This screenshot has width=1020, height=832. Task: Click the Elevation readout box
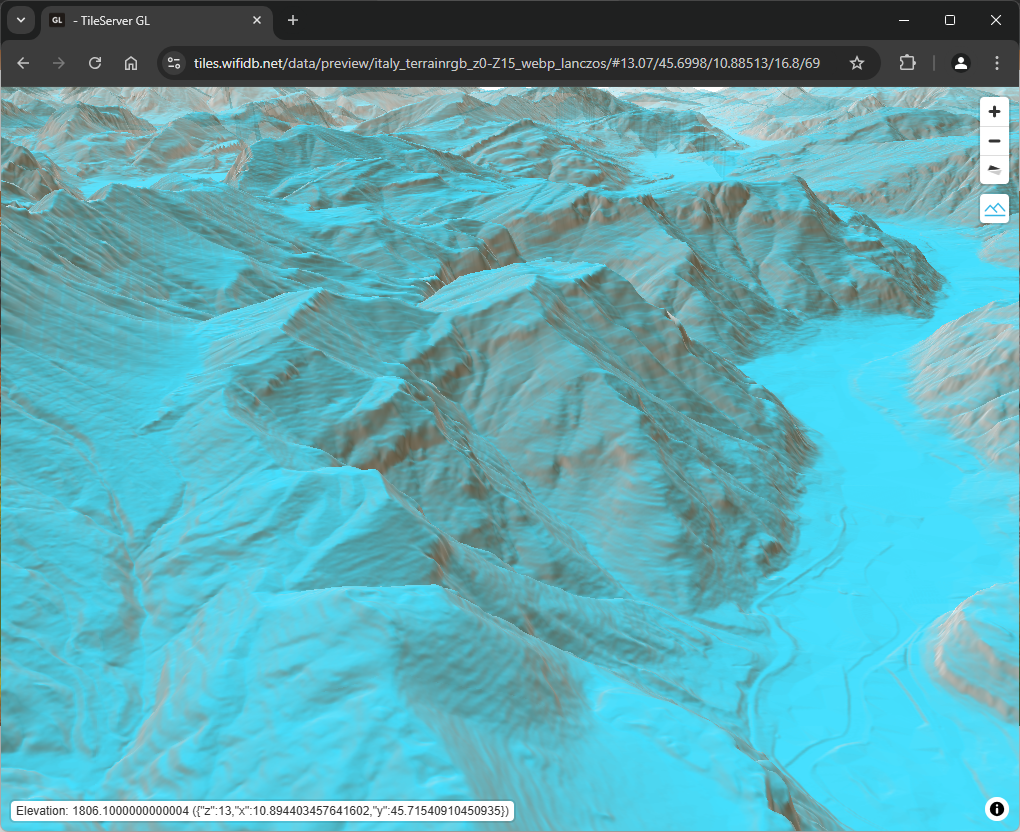click(262, 810)
